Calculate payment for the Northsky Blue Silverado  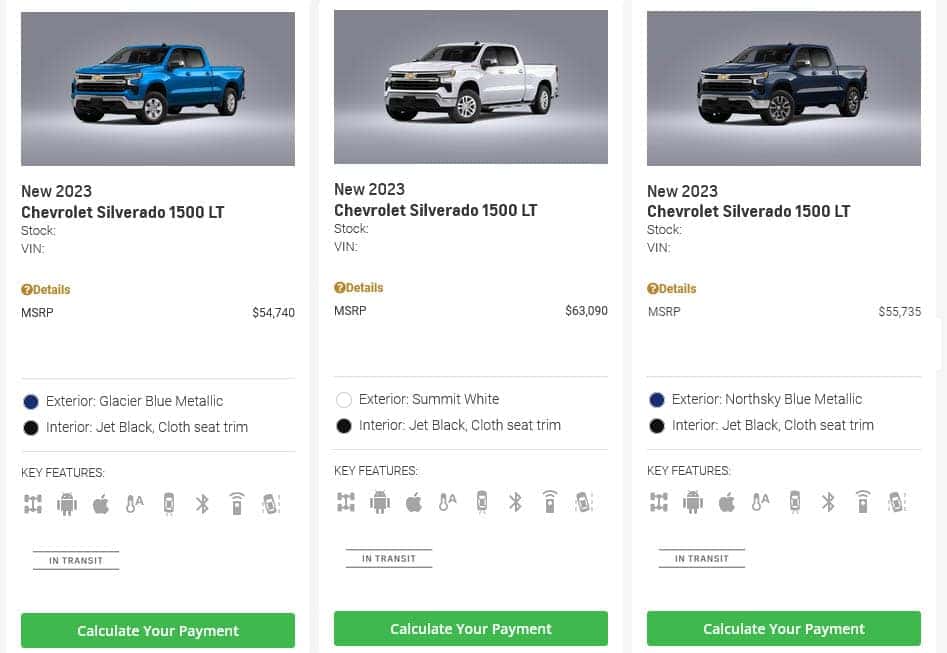784,629
